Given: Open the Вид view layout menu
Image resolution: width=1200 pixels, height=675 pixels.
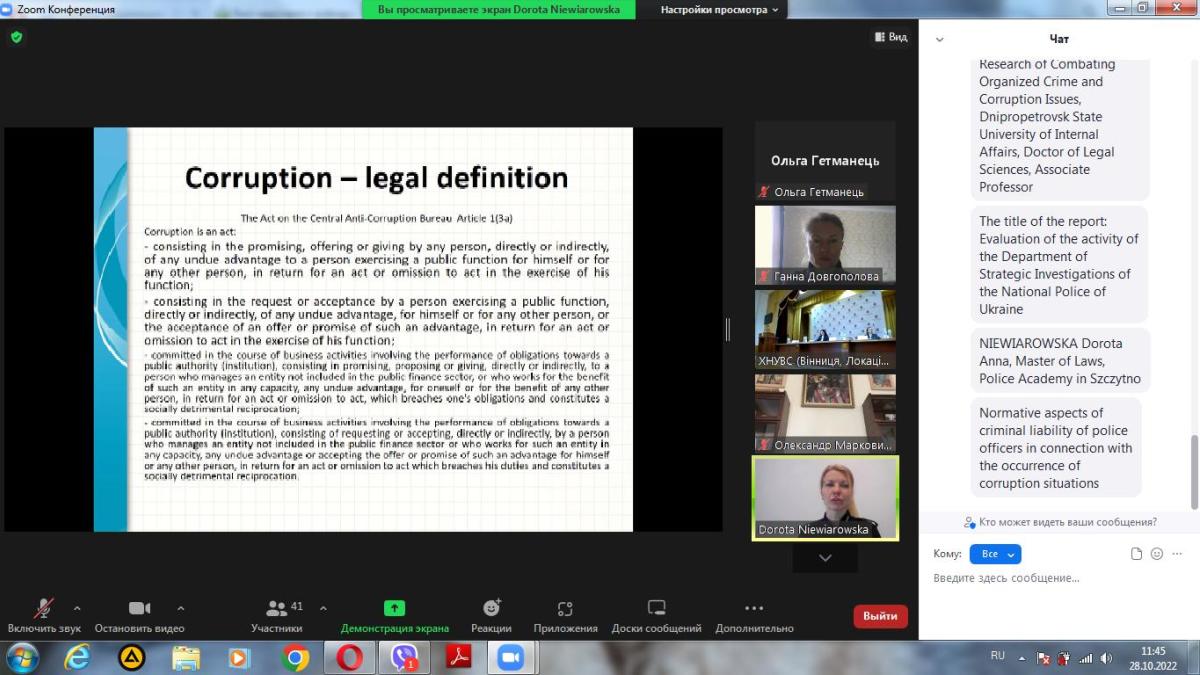Looking at the screenshot, I should 891,37.
